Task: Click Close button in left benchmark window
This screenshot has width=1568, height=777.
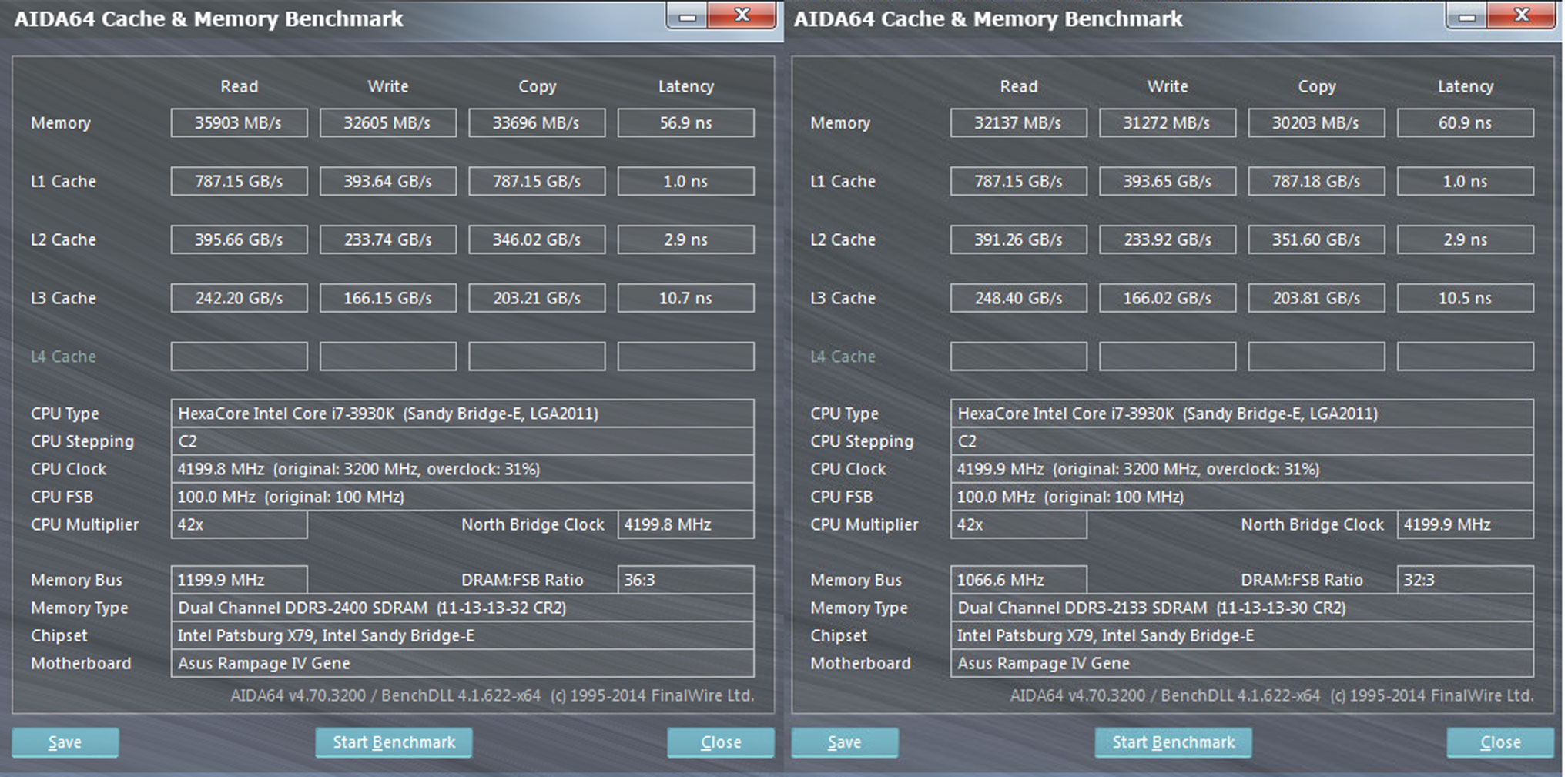Action: point(721,742)
